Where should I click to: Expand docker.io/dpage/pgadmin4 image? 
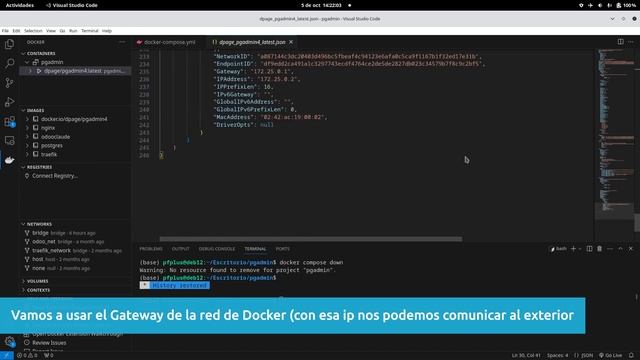pos(27,119)
